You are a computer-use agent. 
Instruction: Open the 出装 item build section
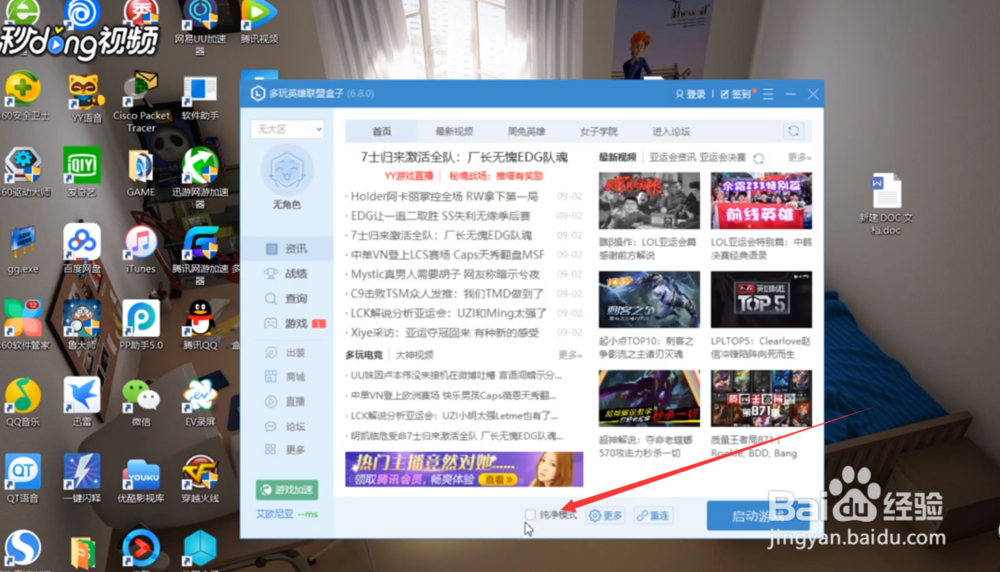point(287,353)
